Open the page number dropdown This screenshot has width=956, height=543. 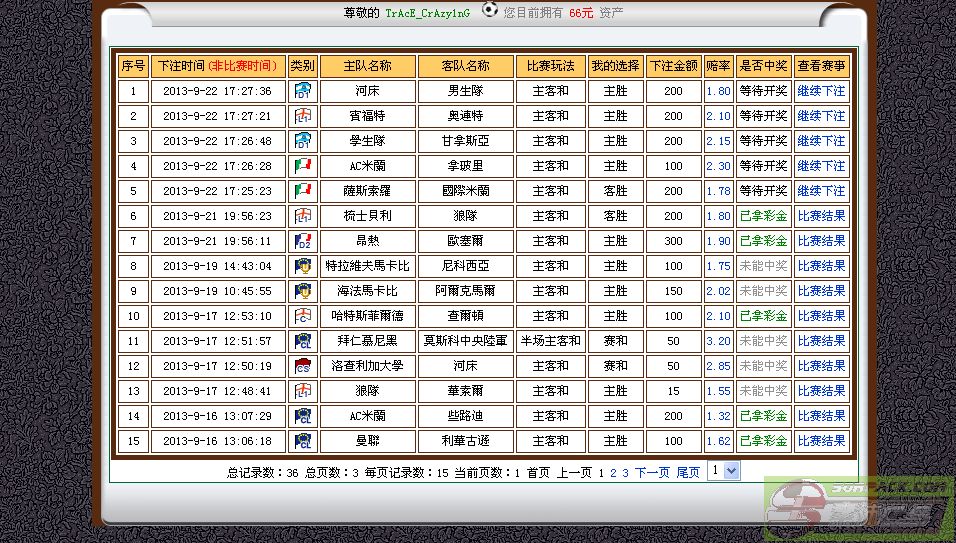click(x=723, y=470)
